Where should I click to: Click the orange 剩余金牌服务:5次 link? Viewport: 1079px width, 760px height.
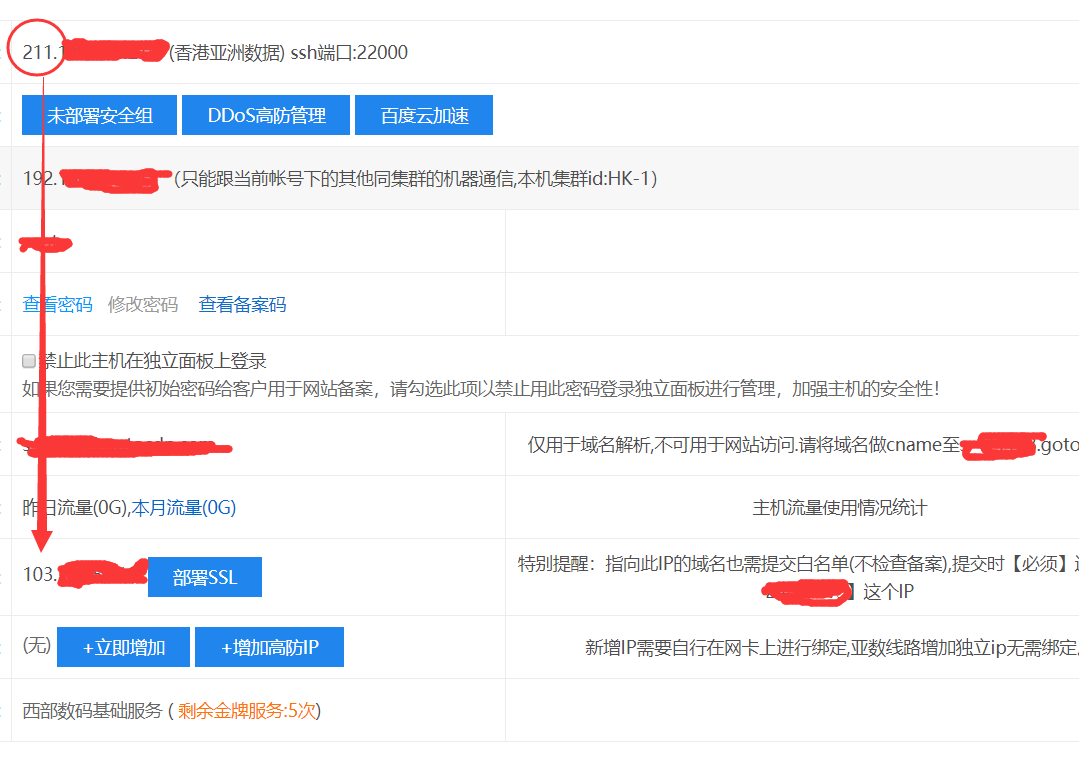[x=247, y=711]
